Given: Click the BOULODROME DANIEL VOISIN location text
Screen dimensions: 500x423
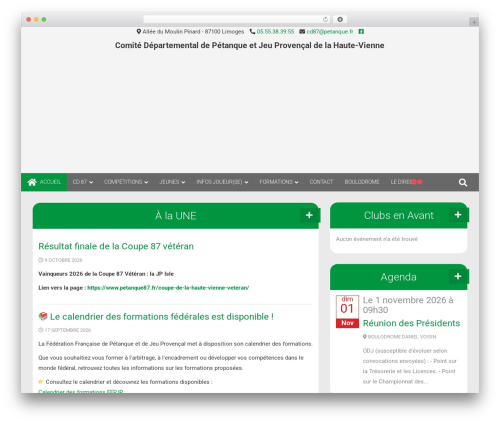Looking at the screenshot, I should click(x=402, y=337).
